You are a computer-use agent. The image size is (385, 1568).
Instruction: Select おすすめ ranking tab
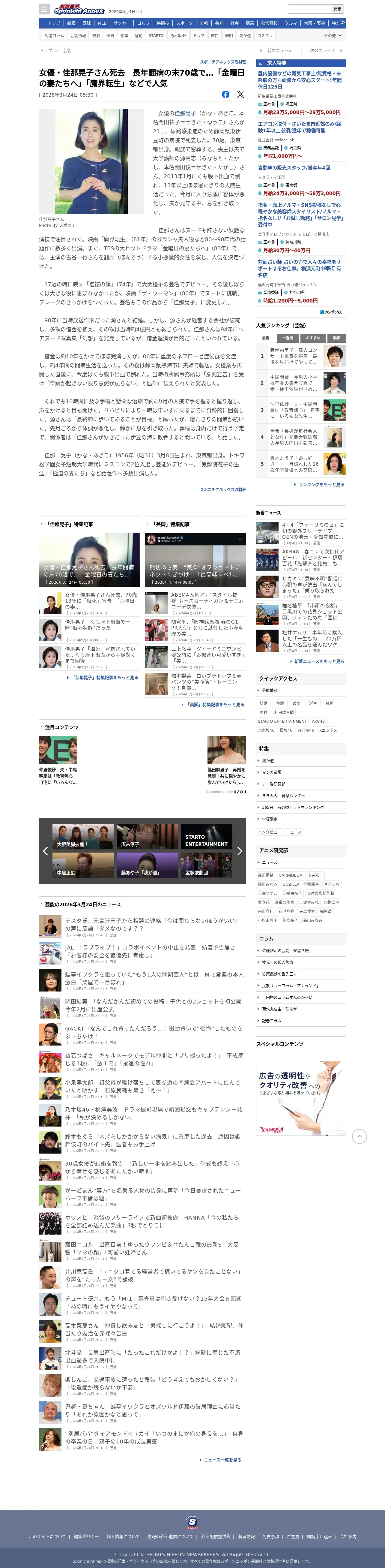313,338
